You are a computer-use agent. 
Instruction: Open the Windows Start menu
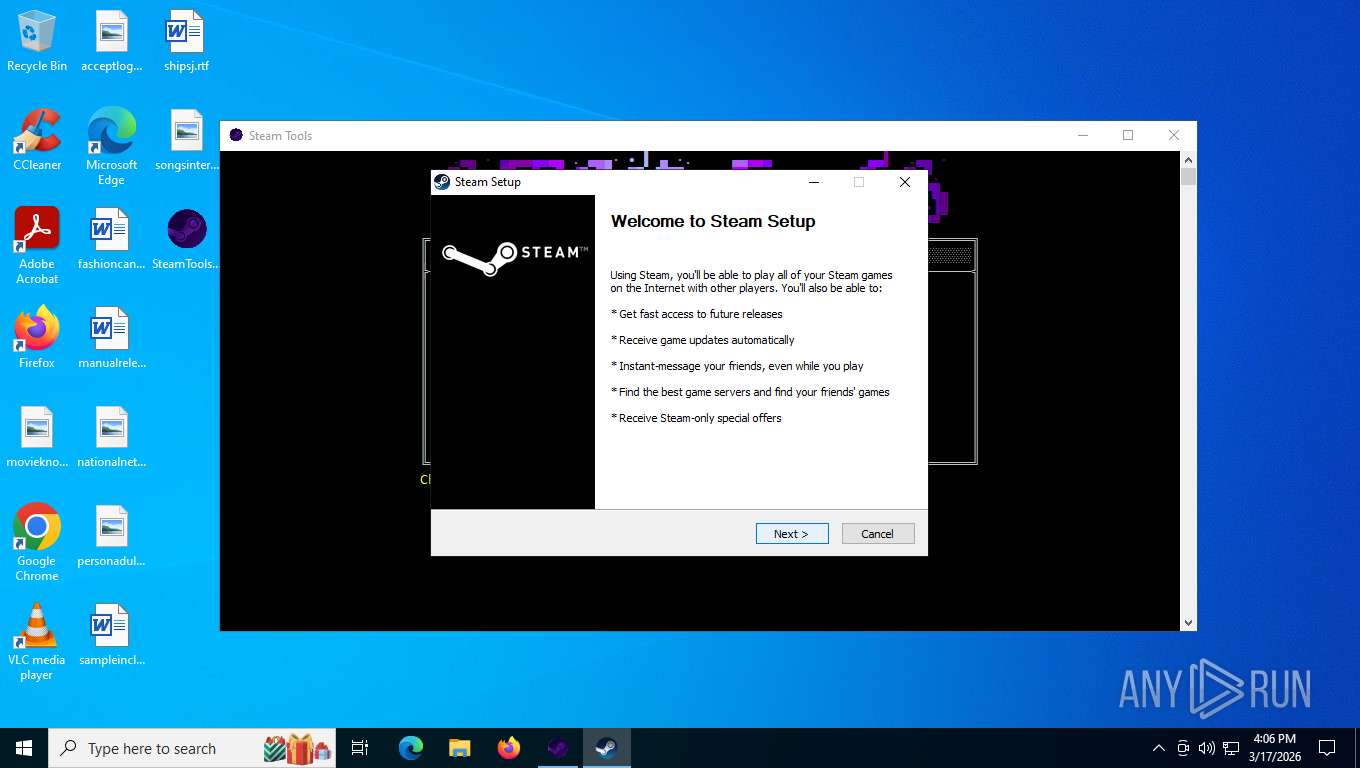[24, 748]
